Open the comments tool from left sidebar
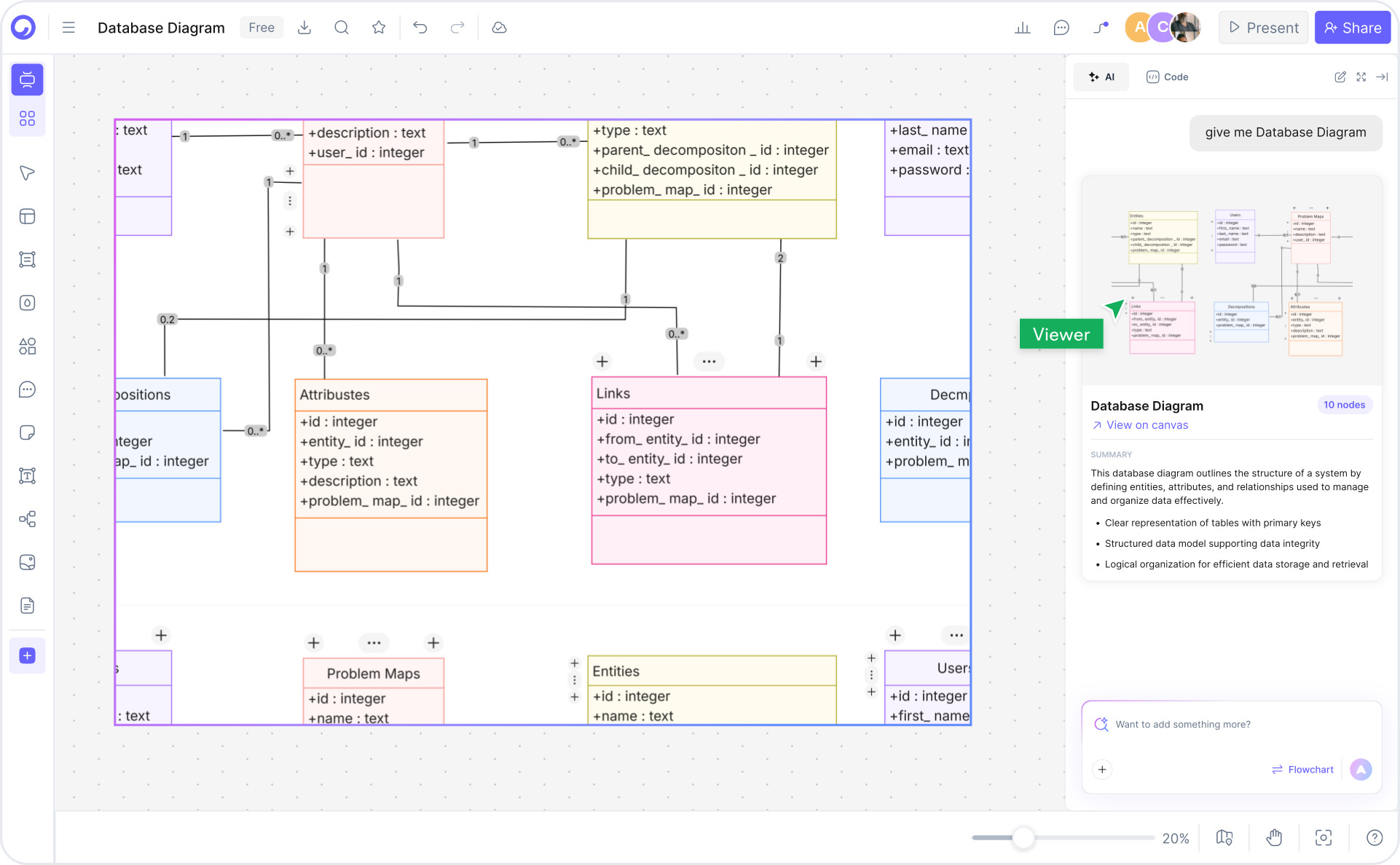 click(x=27, y=390)
